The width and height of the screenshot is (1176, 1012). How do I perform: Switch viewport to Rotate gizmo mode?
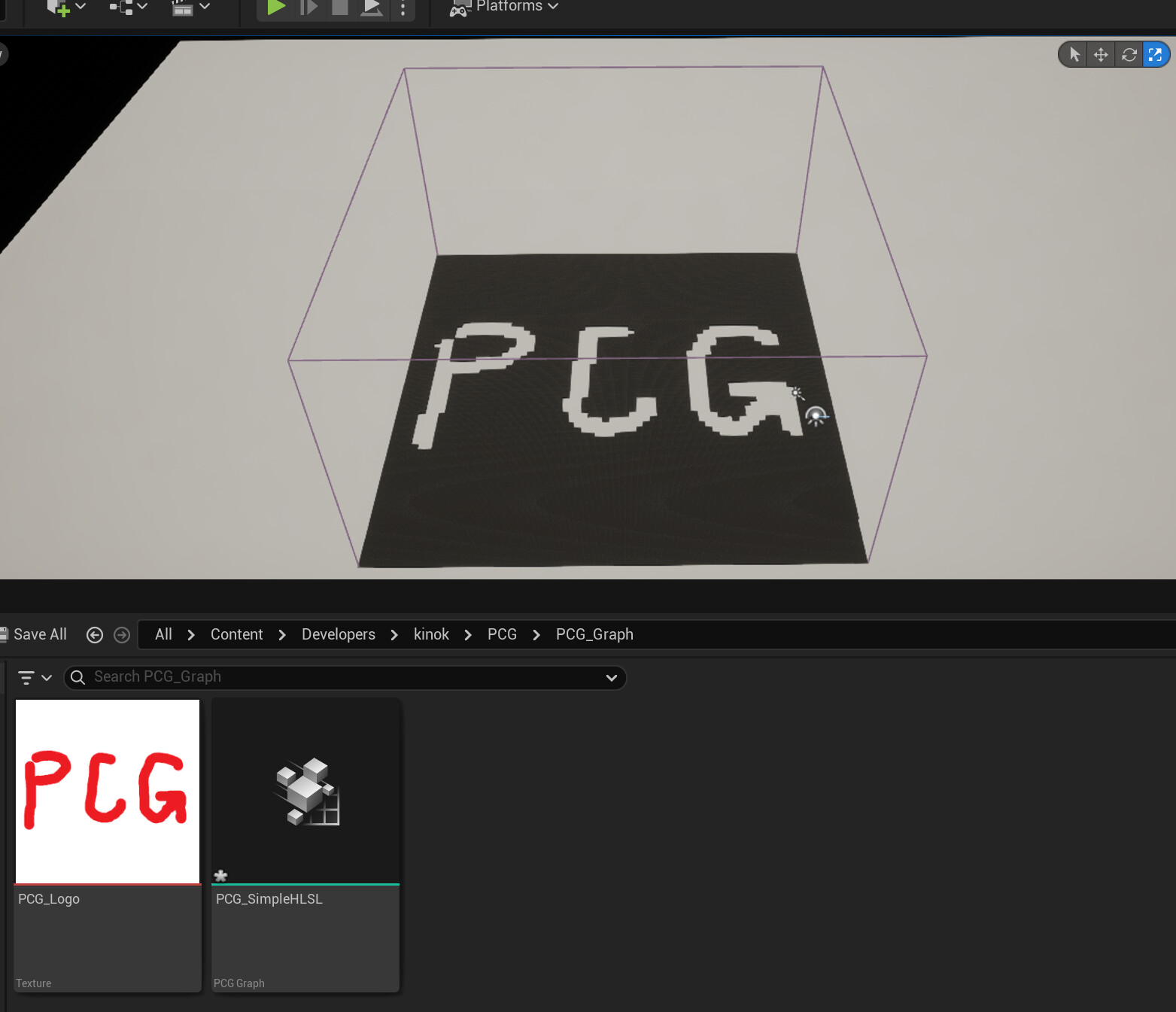click(x=1129, y=54)
